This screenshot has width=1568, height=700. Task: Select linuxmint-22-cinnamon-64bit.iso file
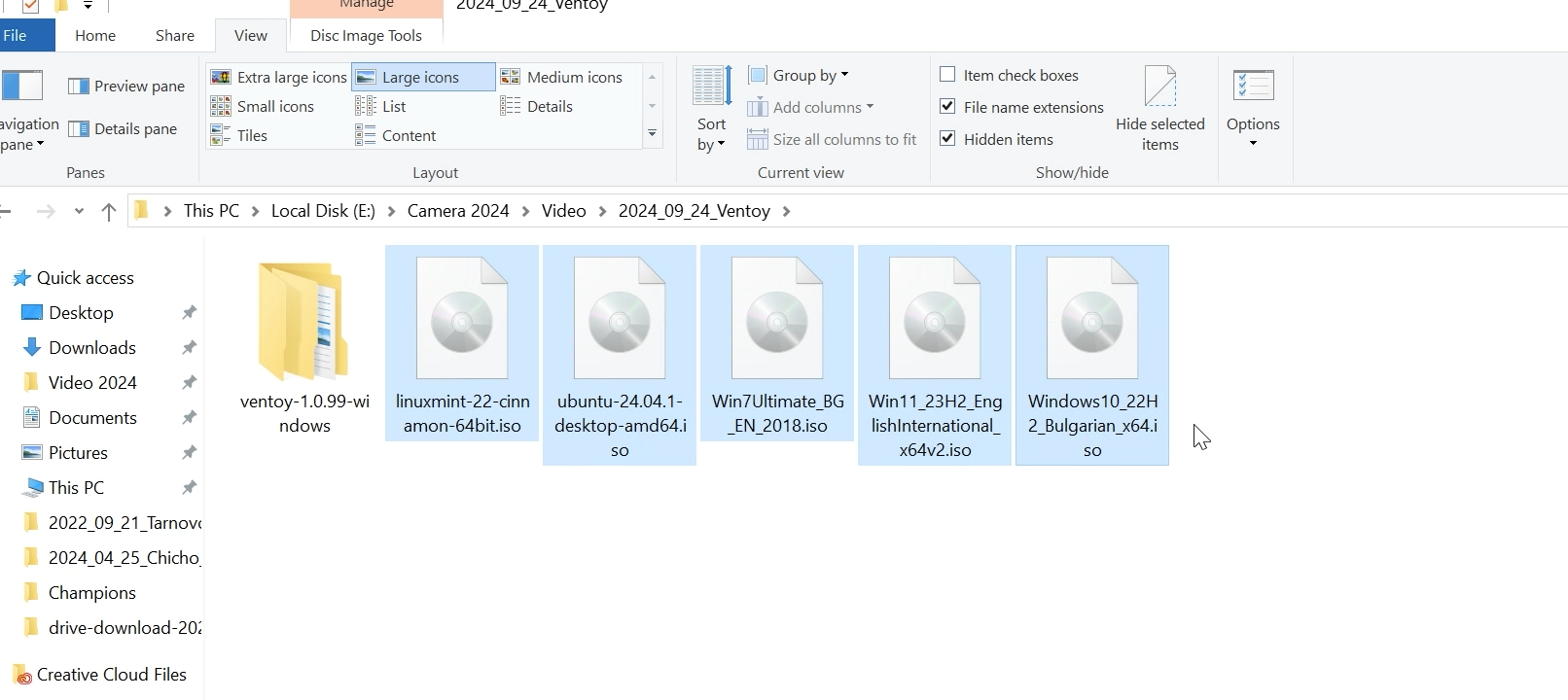pos(462,343)
